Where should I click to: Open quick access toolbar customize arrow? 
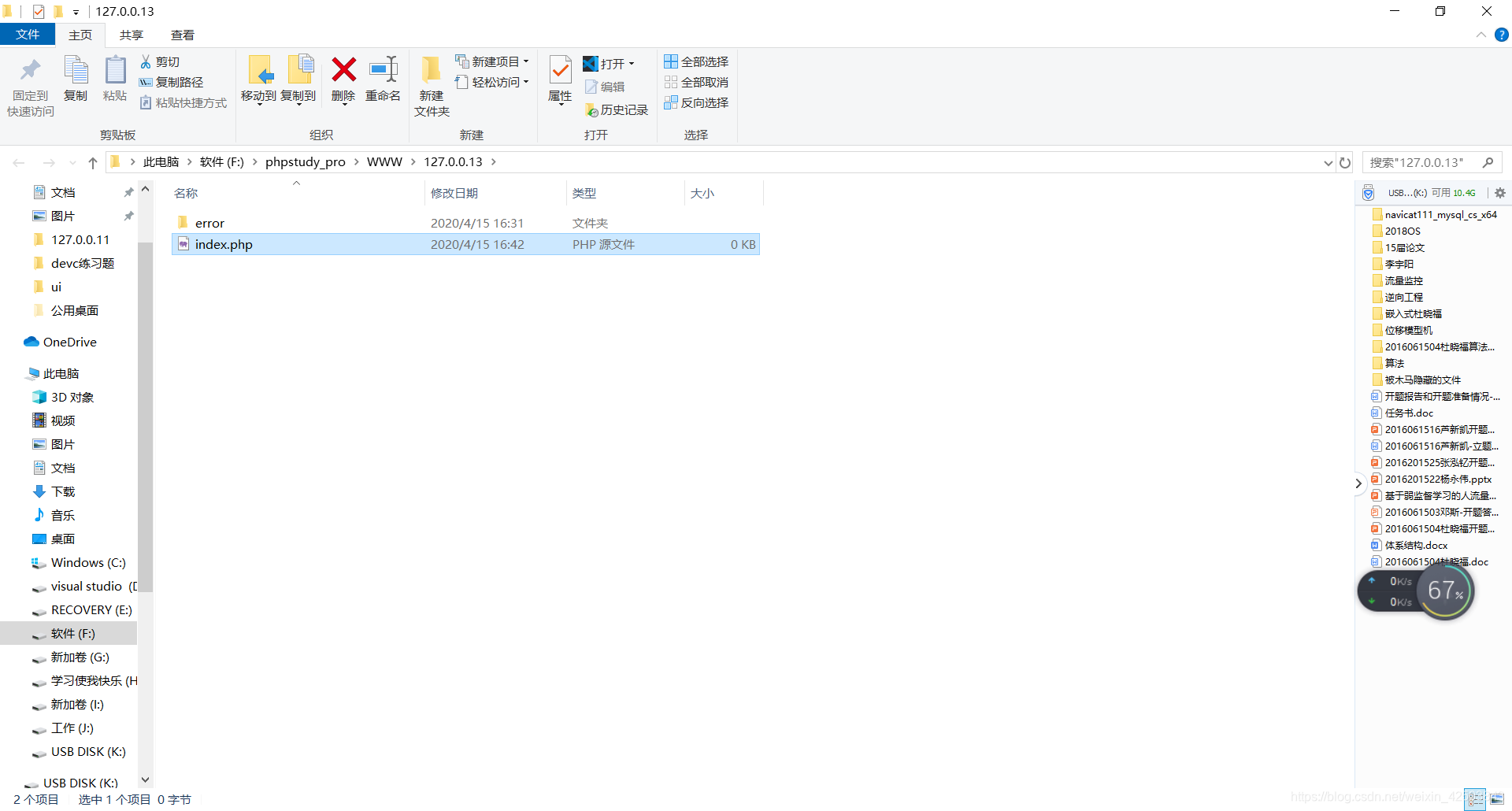coord(76,12)
